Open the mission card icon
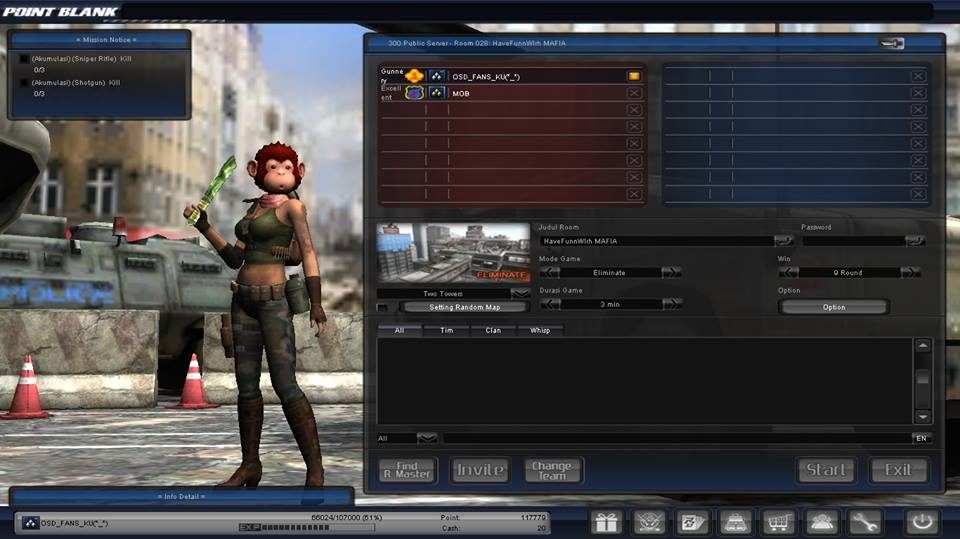Screen dimensions: 960x539 692,522
